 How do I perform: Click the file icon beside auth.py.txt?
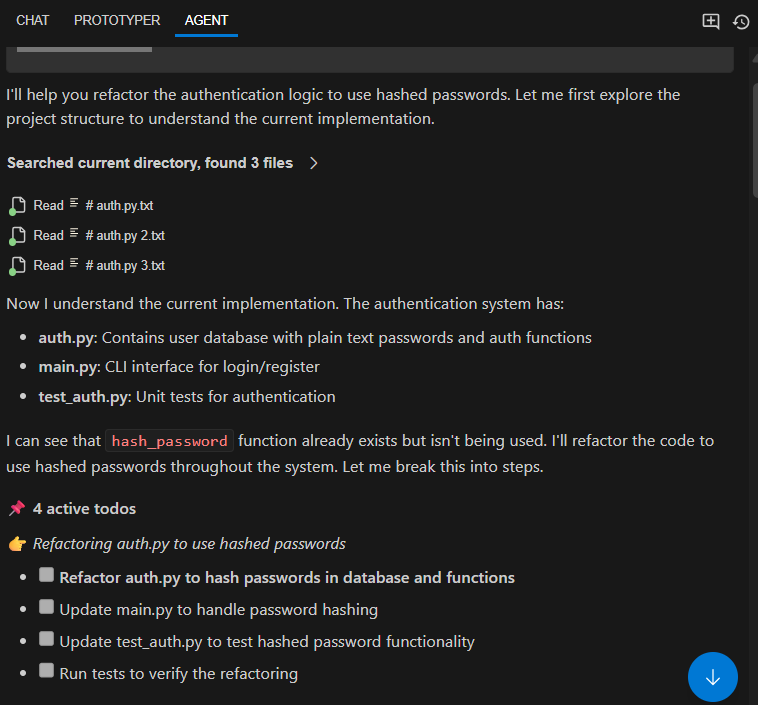(x=17, y=206)
